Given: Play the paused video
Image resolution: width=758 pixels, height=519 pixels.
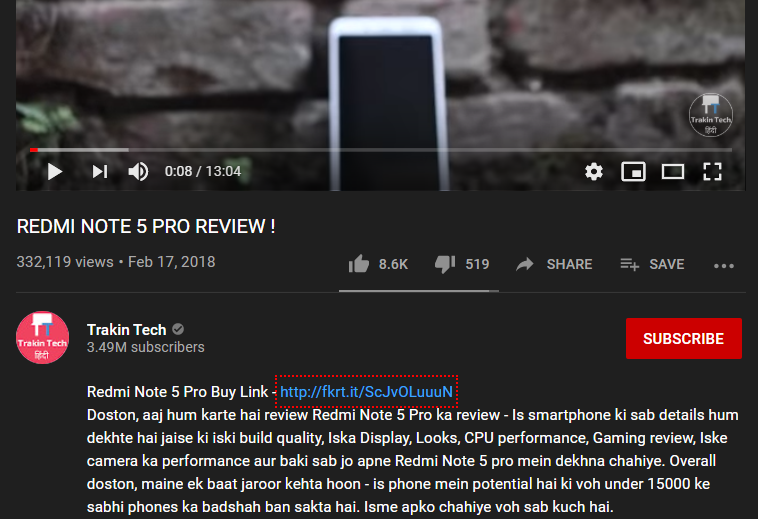Looking at the screenshot, I should pos(55,172).
